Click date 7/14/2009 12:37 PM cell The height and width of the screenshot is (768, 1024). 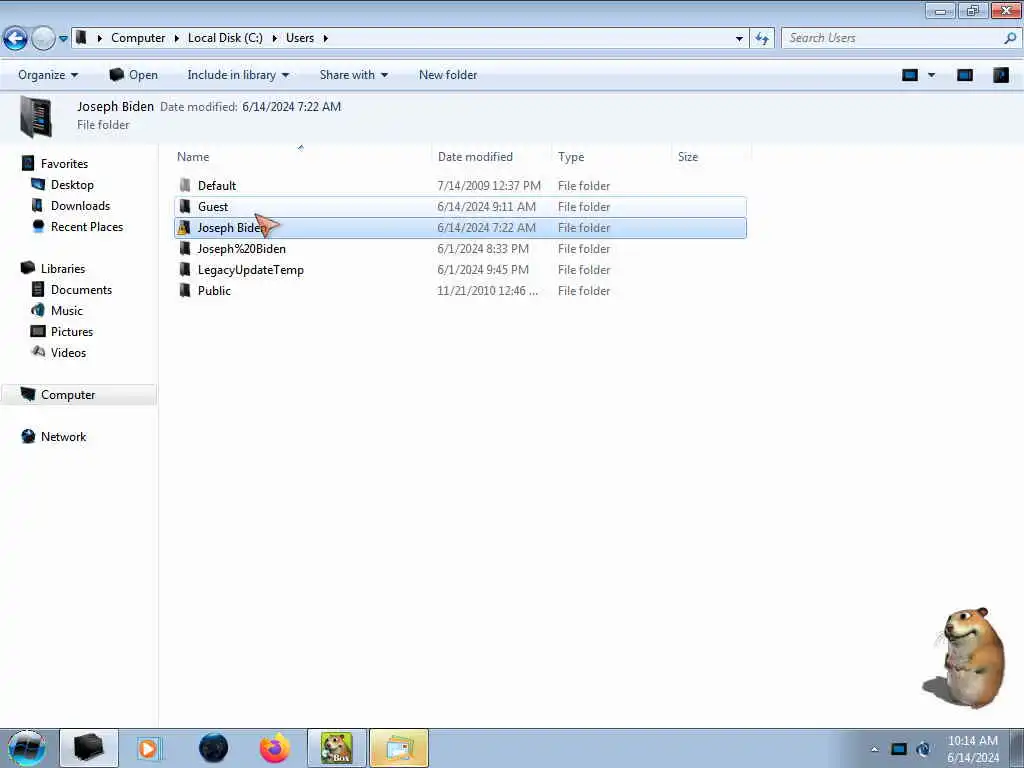(x=489, y=185)
